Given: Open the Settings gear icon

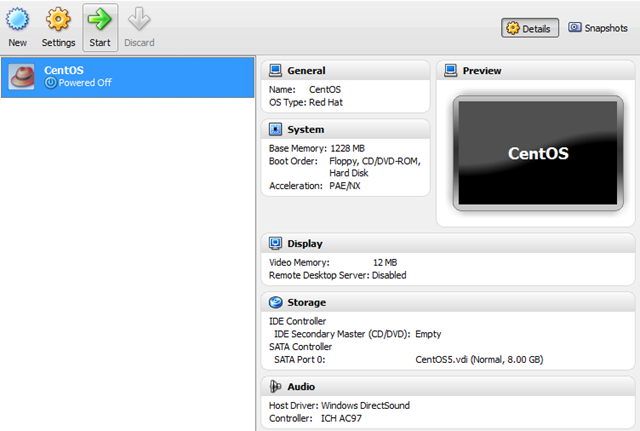Looking at the screenshot, I should (58, 20).
